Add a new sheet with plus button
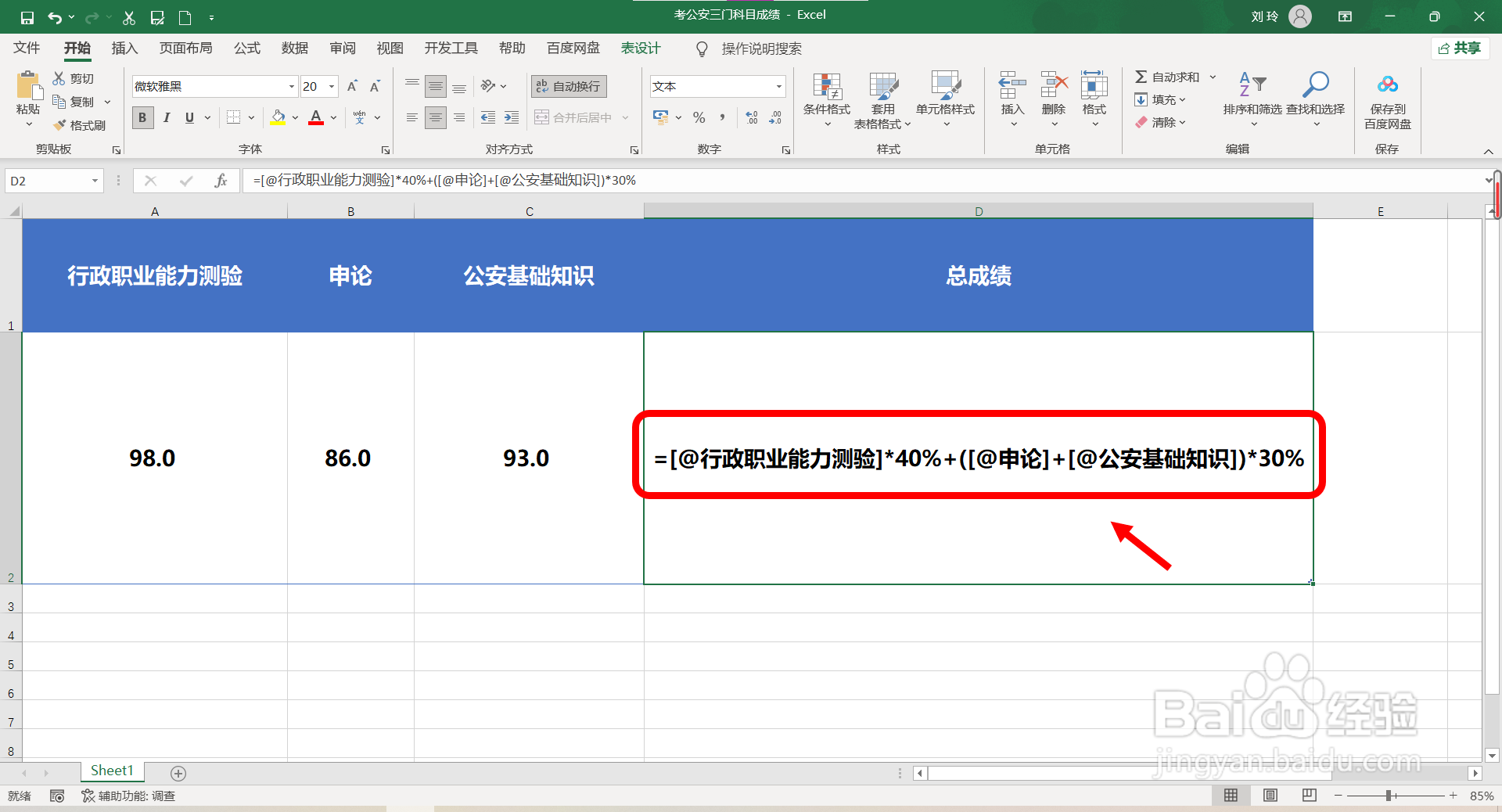This screenshot has width=1502, height=812. coord(178,774)
